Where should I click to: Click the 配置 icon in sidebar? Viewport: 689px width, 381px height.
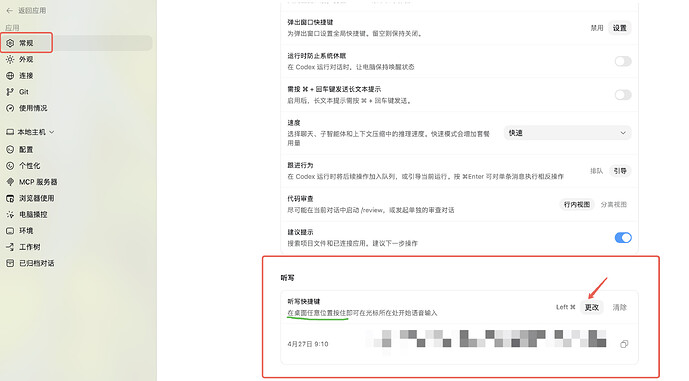pos(10,149)
